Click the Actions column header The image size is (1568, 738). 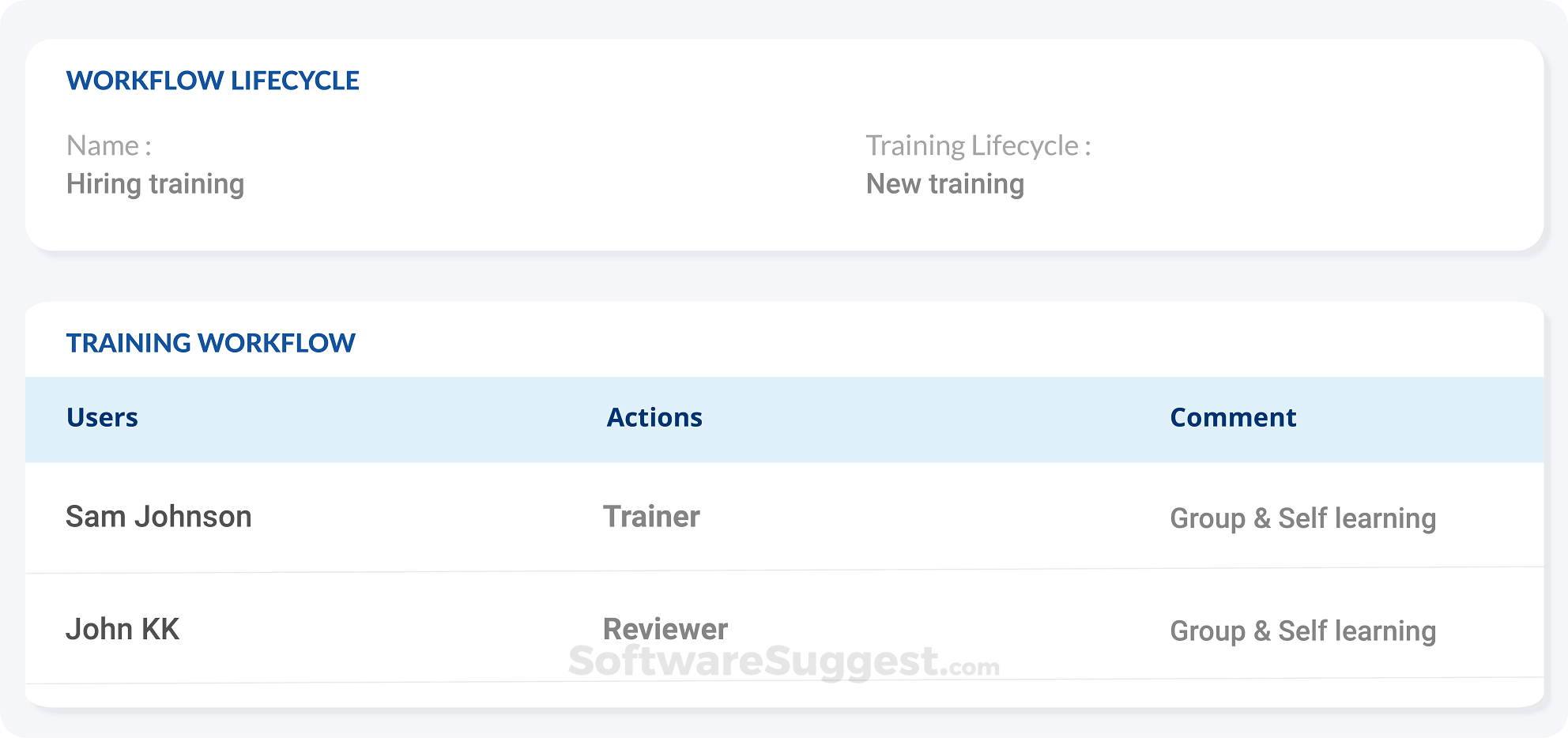(x=653, y=417)
